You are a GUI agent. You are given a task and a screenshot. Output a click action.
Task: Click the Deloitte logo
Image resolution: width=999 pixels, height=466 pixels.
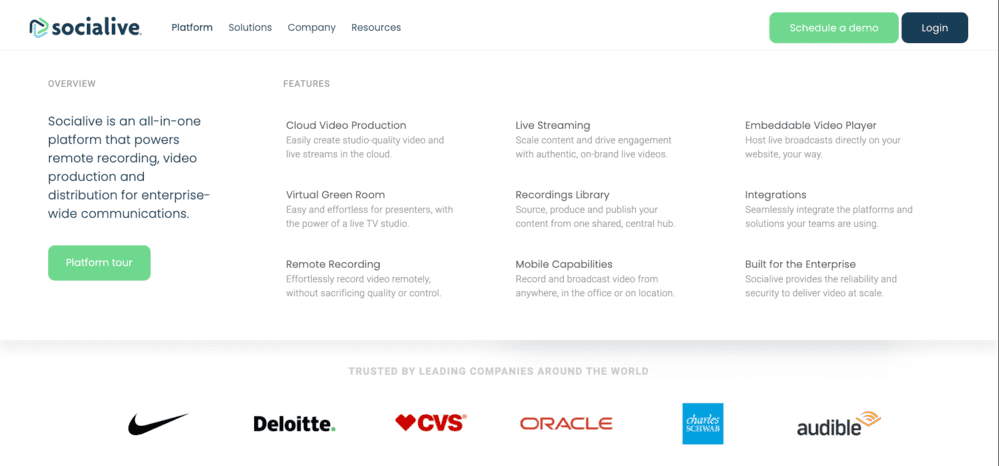point(294,424)
